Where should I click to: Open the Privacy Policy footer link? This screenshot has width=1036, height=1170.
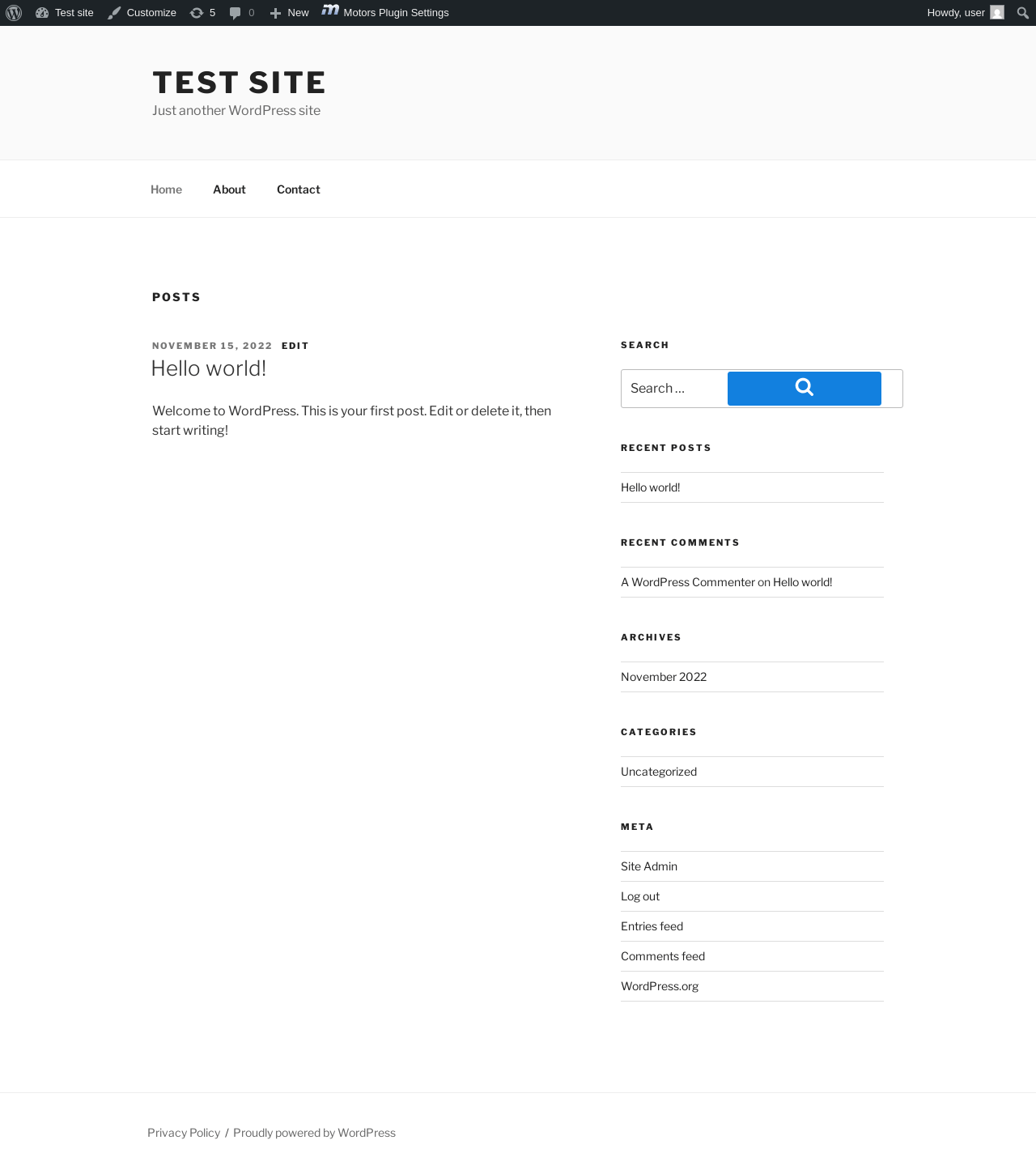pos(184,1133)
